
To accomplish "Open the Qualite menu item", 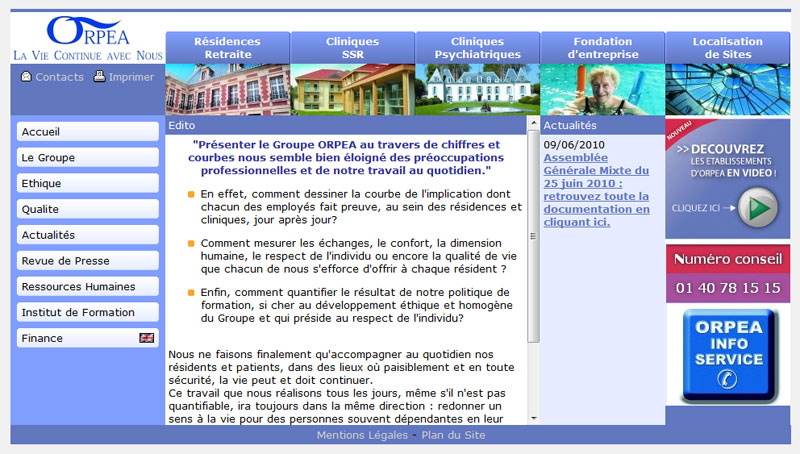I will pos(88,209).
